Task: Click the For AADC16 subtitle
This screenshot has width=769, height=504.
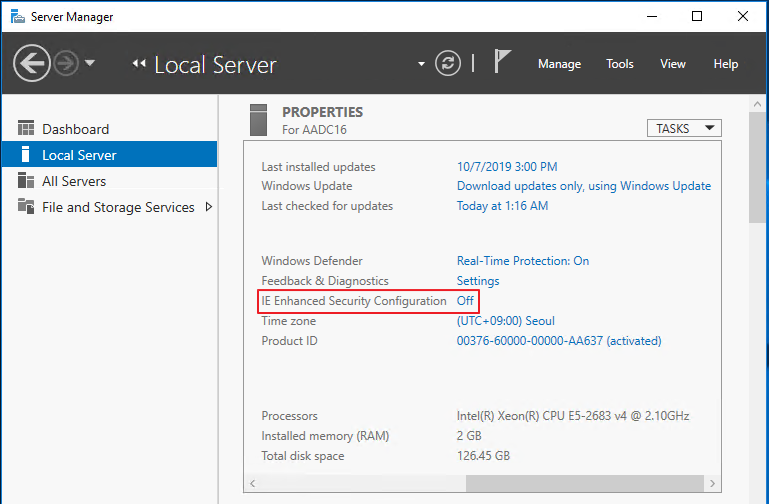Action: click(314, 130)
